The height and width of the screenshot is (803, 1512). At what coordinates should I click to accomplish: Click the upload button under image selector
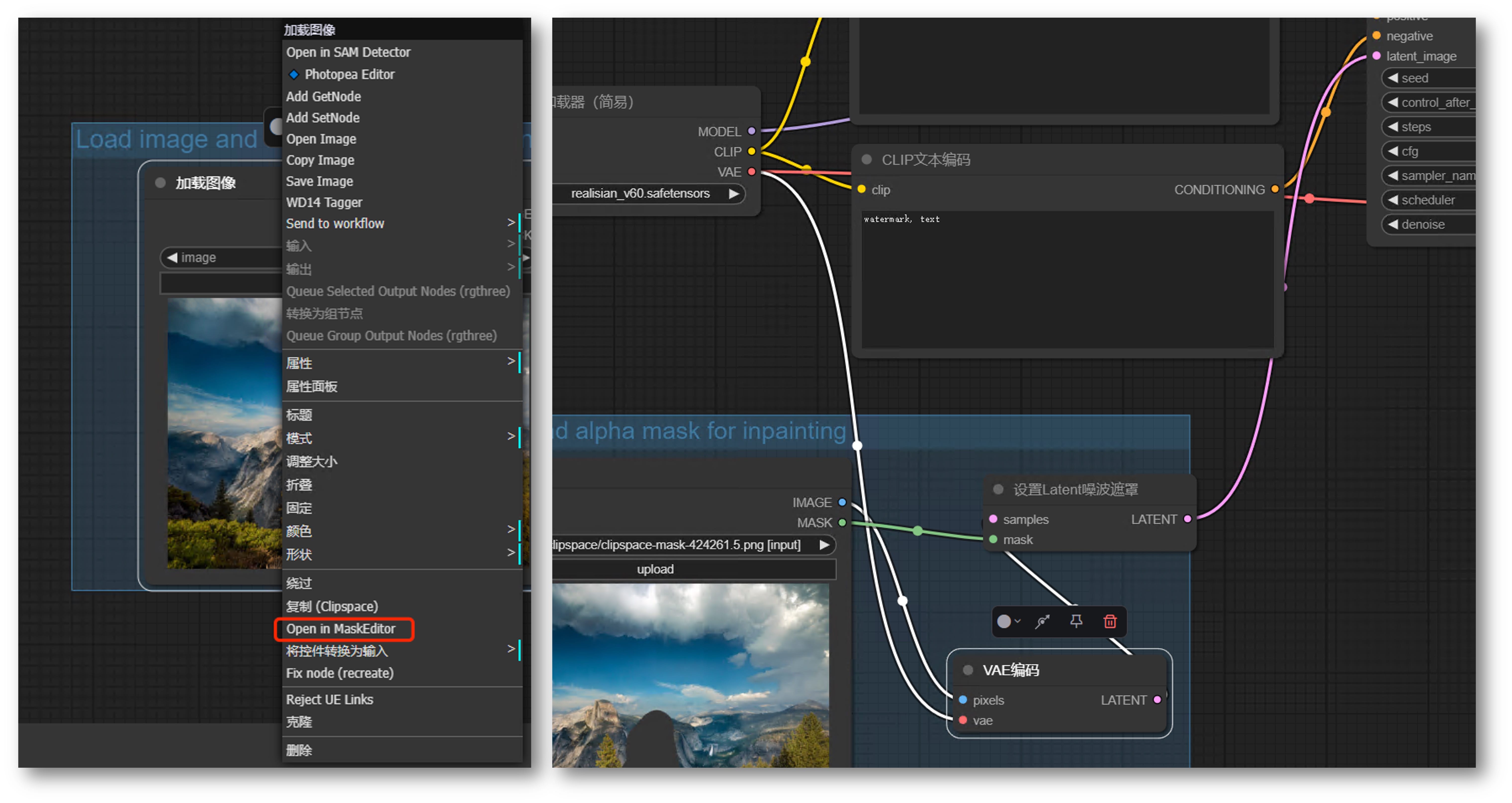[x=694, y=569]
